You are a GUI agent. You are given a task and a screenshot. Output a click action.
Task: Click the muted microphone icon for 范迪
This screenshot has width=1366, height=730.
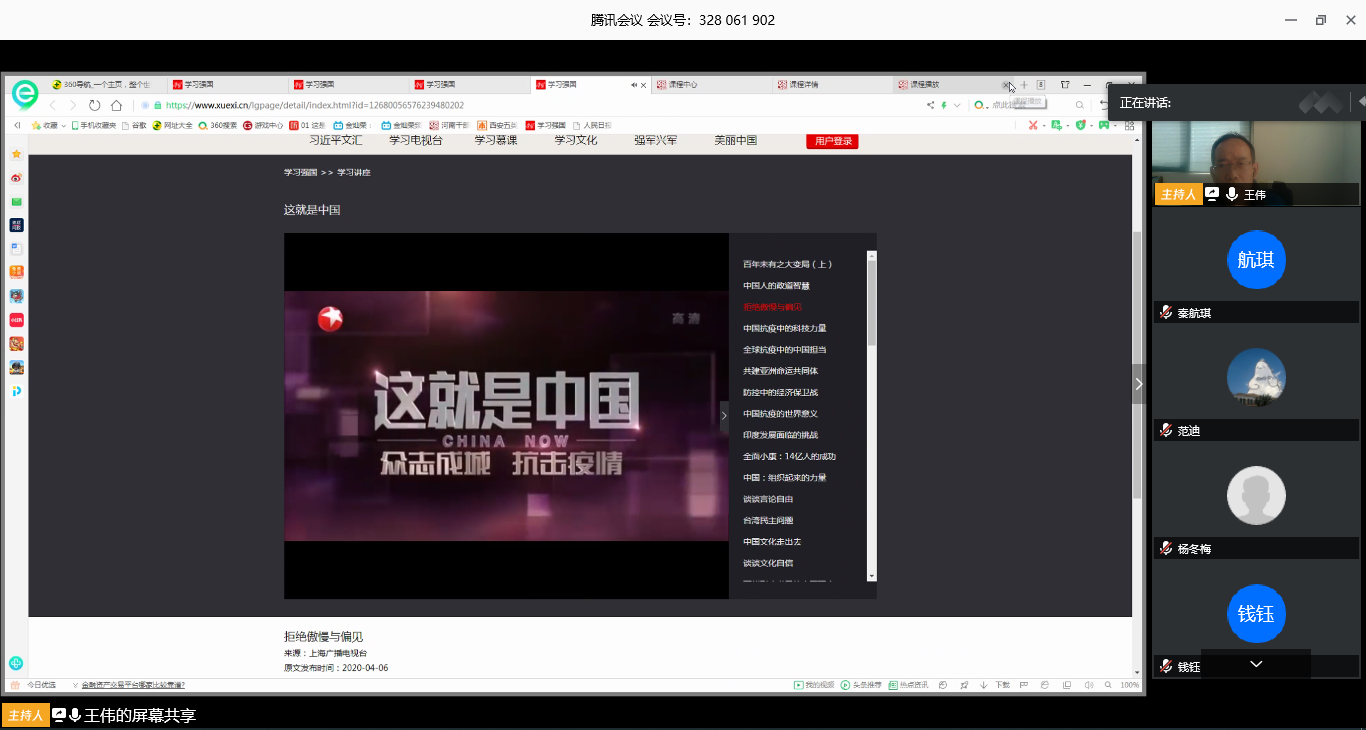tap(1166, 430)
